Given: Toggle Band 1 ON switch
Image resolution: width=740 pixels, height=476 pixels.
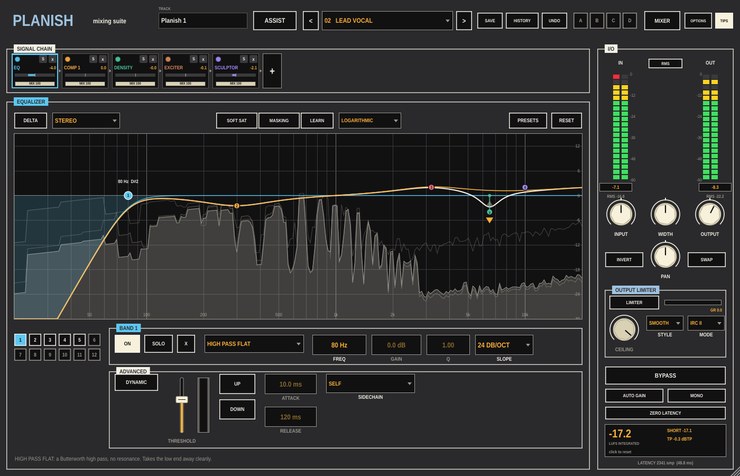Looking at the screenshot, I should coord(127,344).
